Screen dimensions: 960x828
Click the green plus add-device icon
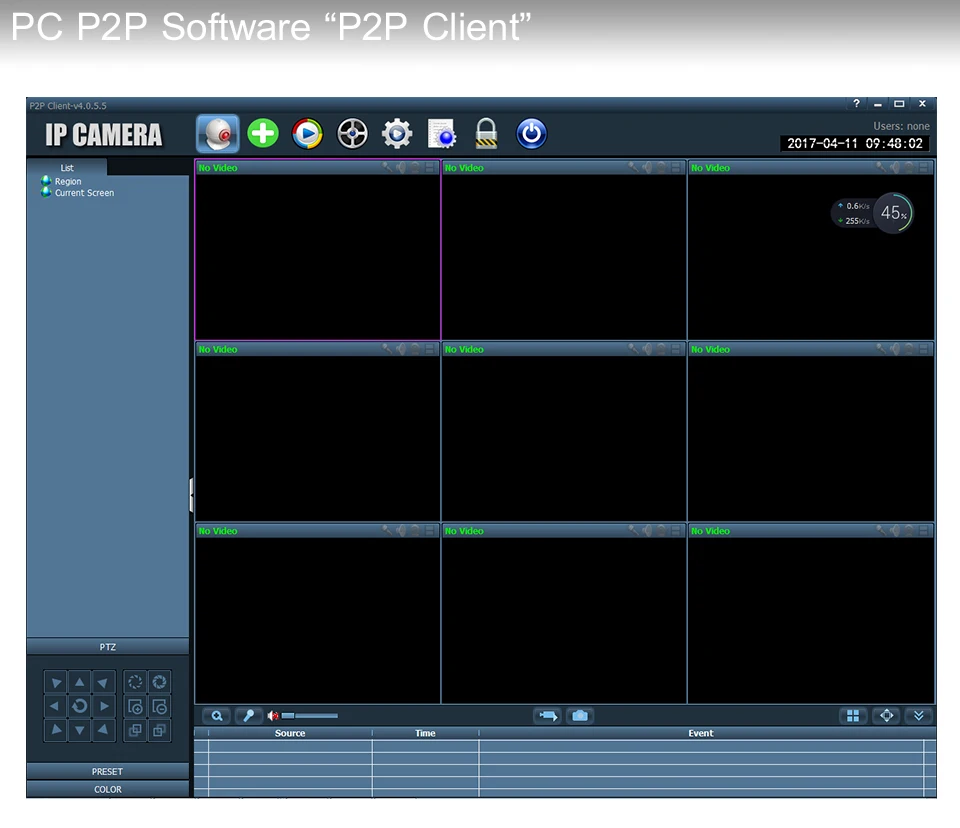[263, 133]
